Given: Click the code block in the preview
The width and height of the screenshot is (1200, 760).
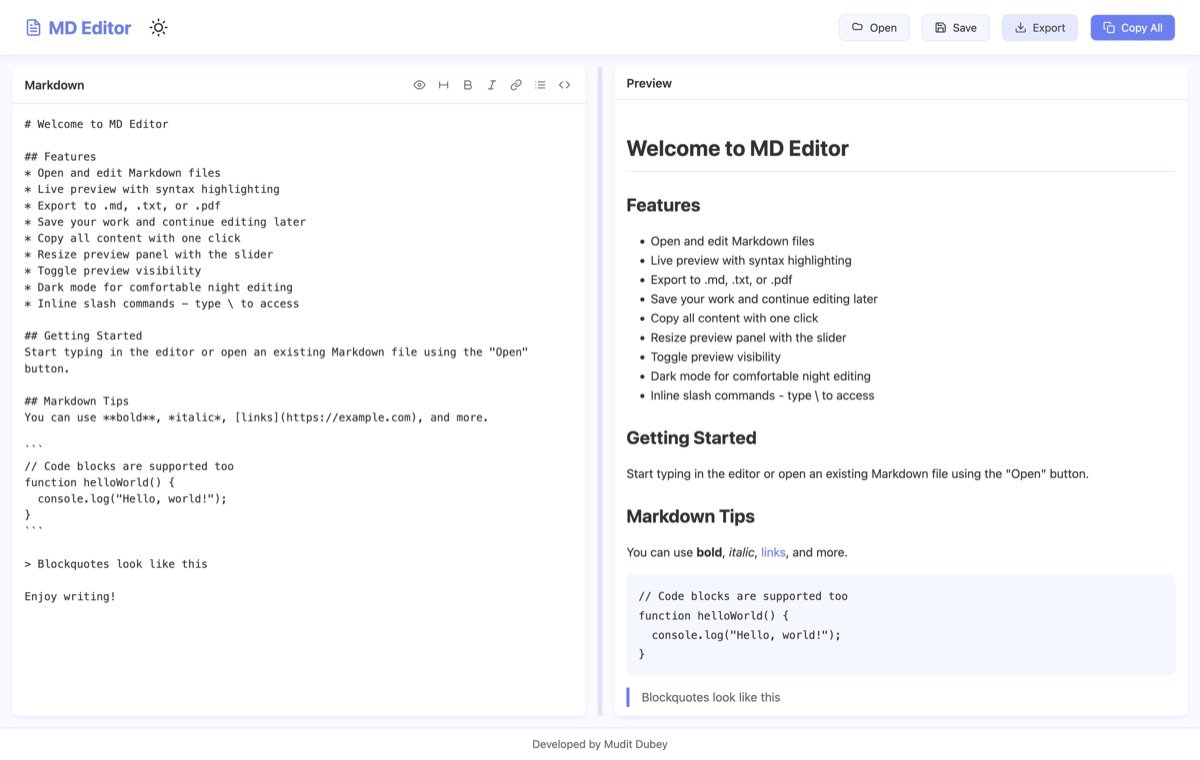Looking at the screenshot, I should (901, 624).
